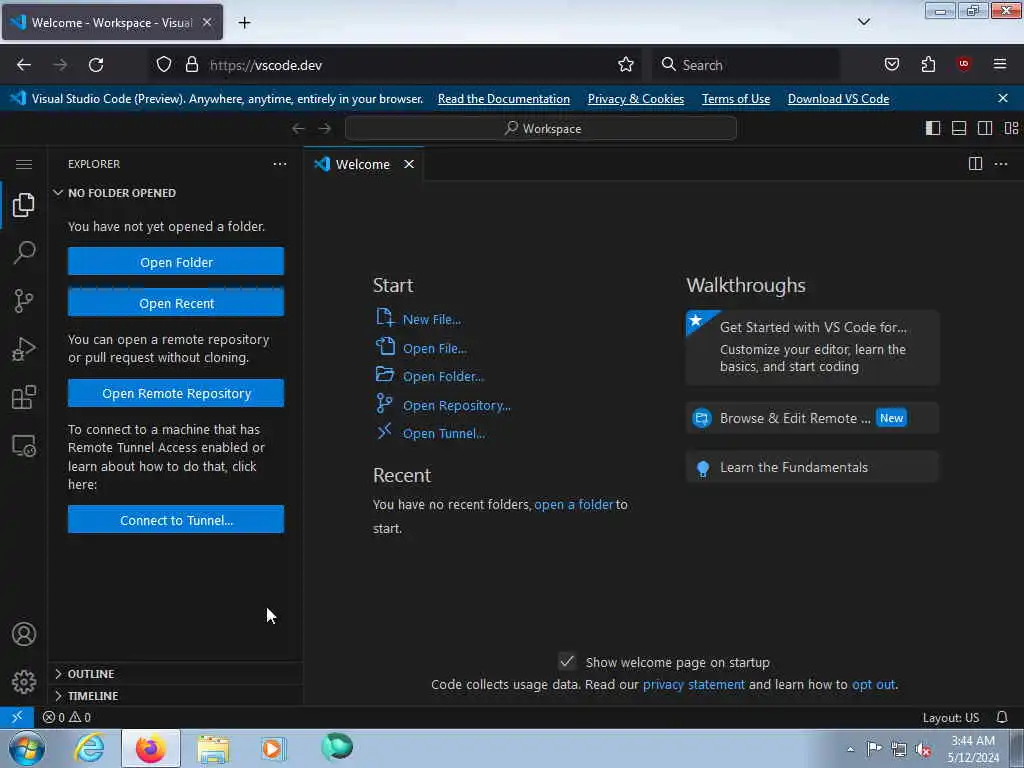Save page to Pocket icon

[891, 64]
